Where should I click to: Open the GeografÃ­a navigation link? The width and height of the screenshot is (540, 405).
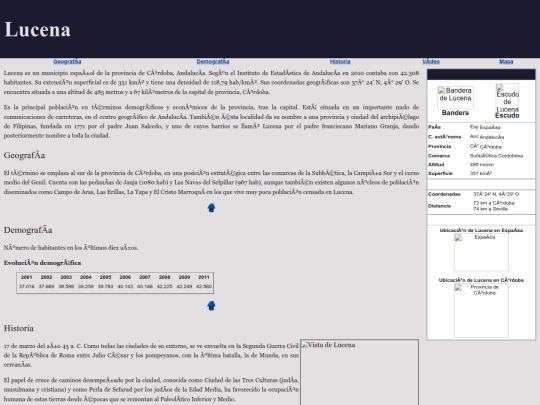[x=67, y=62]
